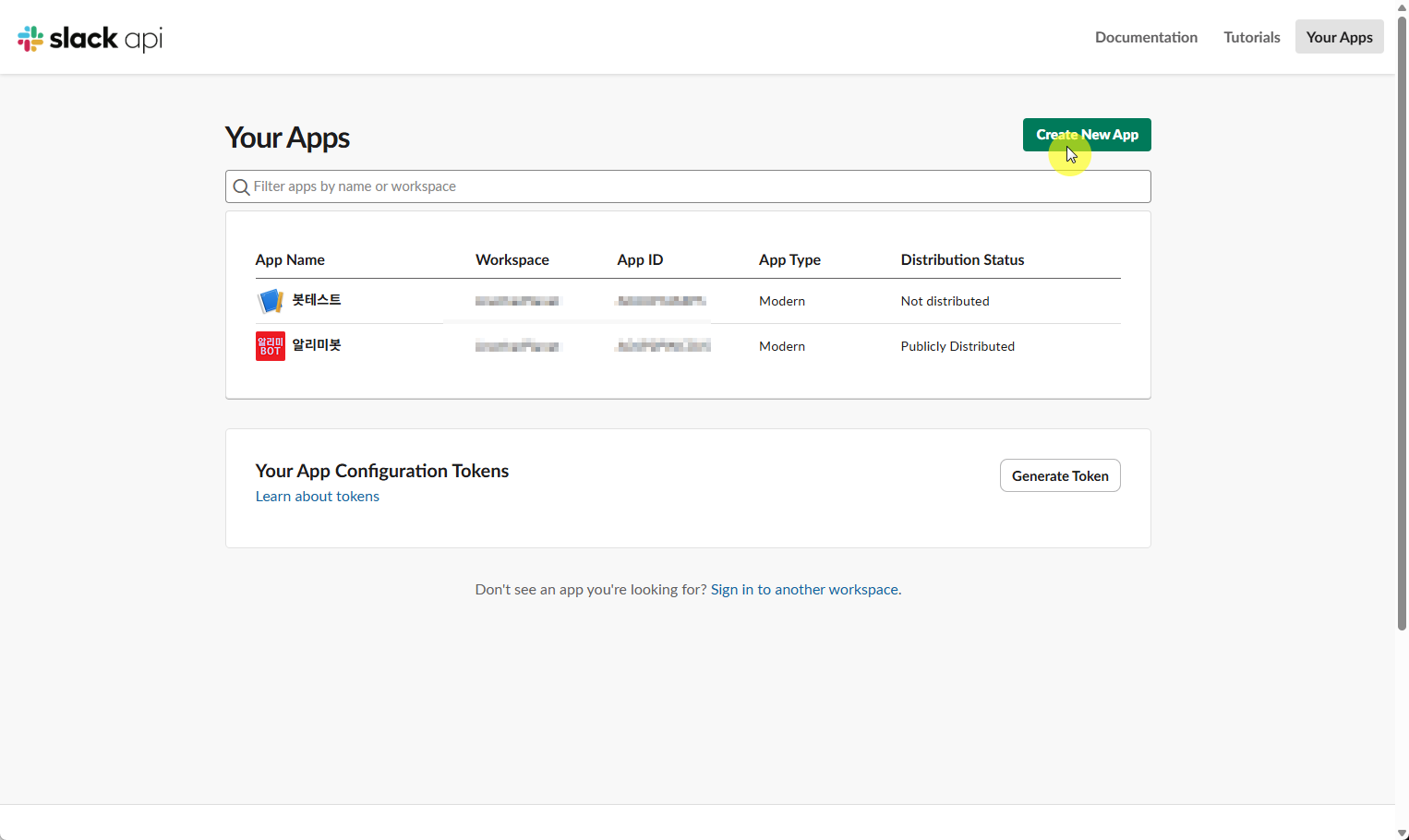The height and width of the screenshot is (840, 1409).
Task: Open the Learn about tokens link
Action: click(318, 497)
